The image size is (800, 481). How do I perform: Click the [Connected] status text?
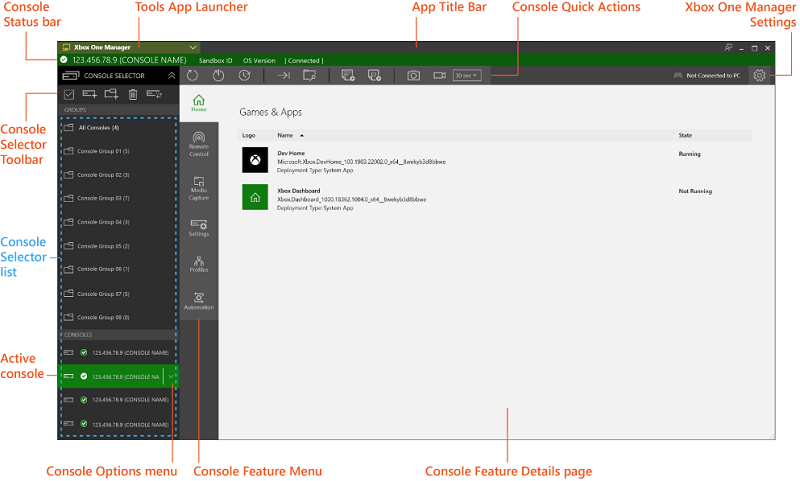(304, 60)
